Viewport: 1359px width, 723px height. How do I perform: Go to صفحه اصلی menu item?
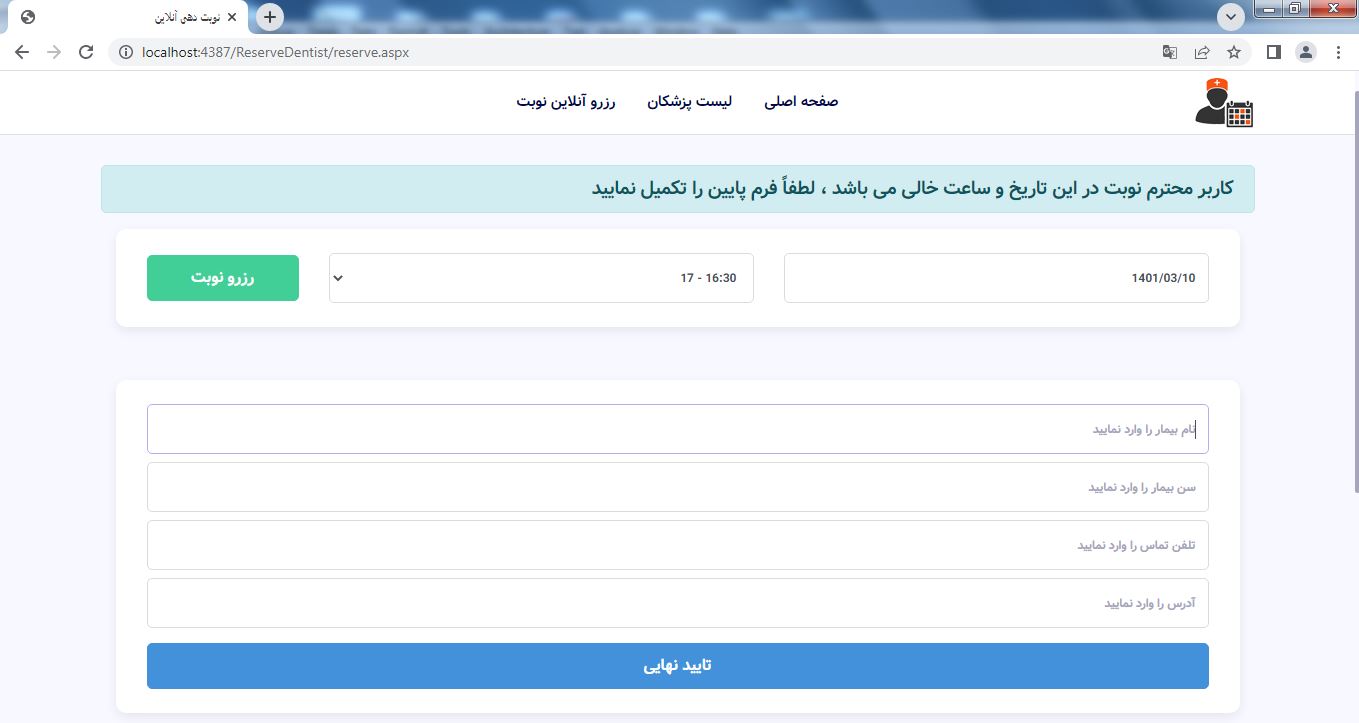[801, 102]
